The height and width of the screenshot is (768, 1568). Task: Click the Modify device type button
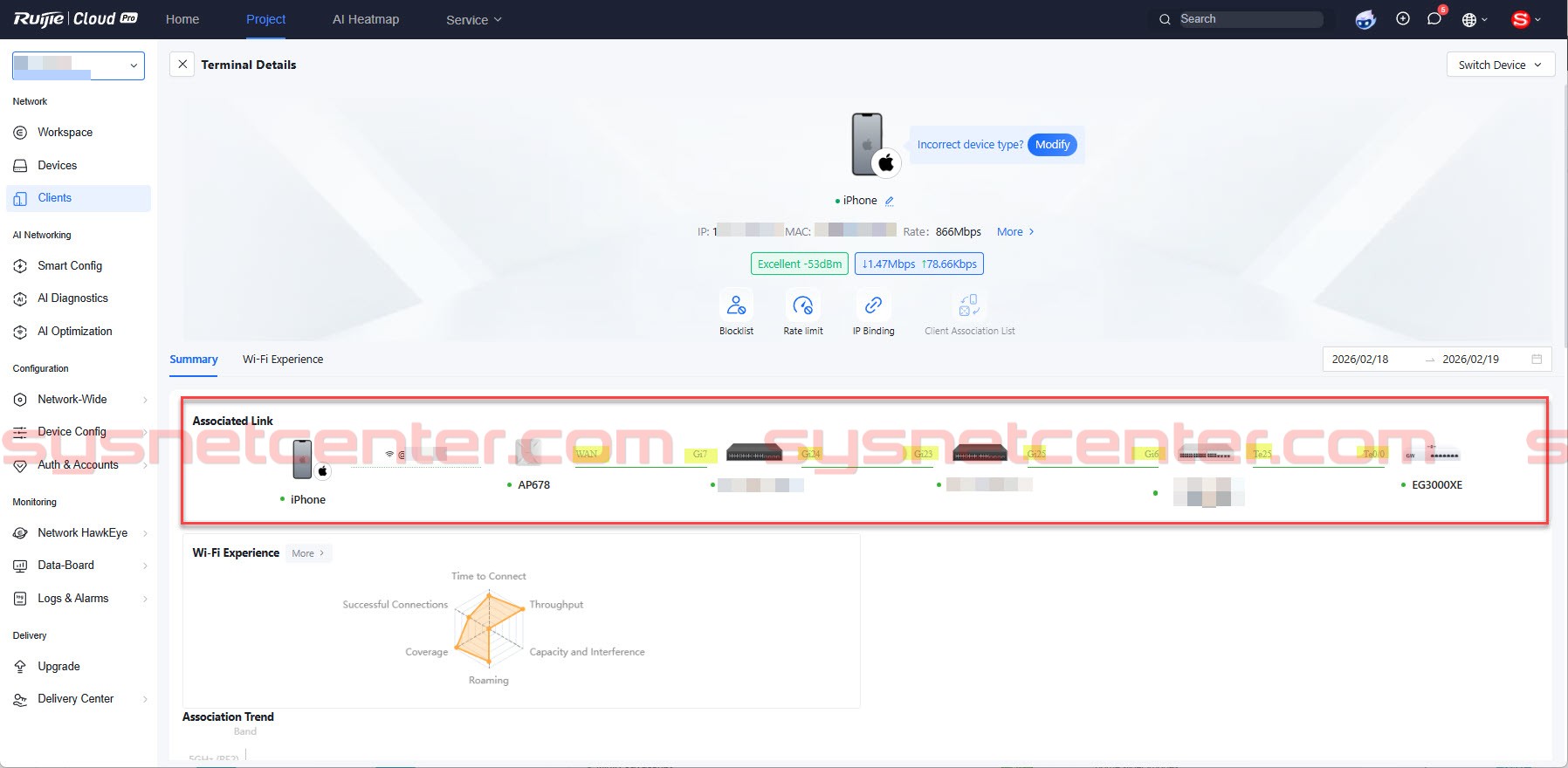pos(1052,145)
